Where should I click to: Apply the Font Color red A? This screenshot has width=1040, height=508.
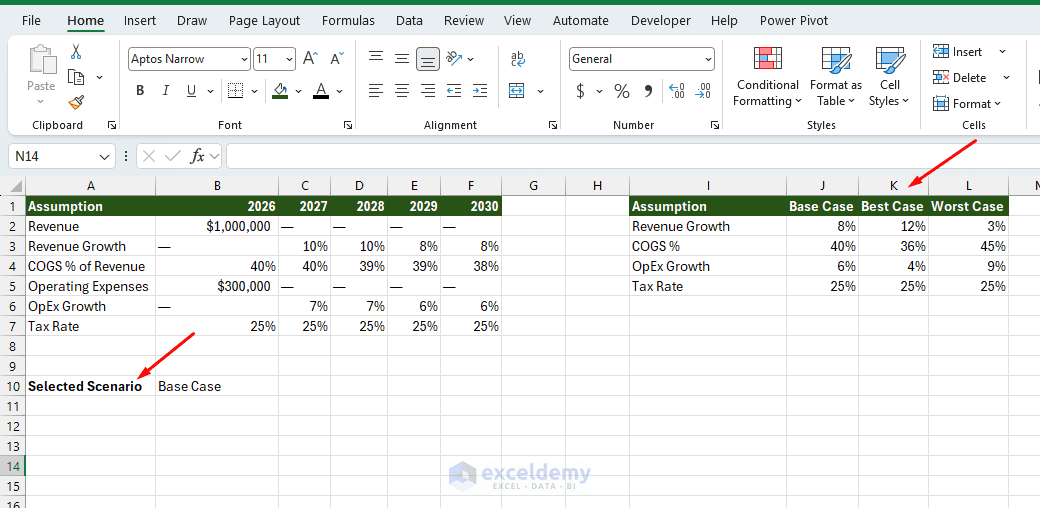point(321,90)
